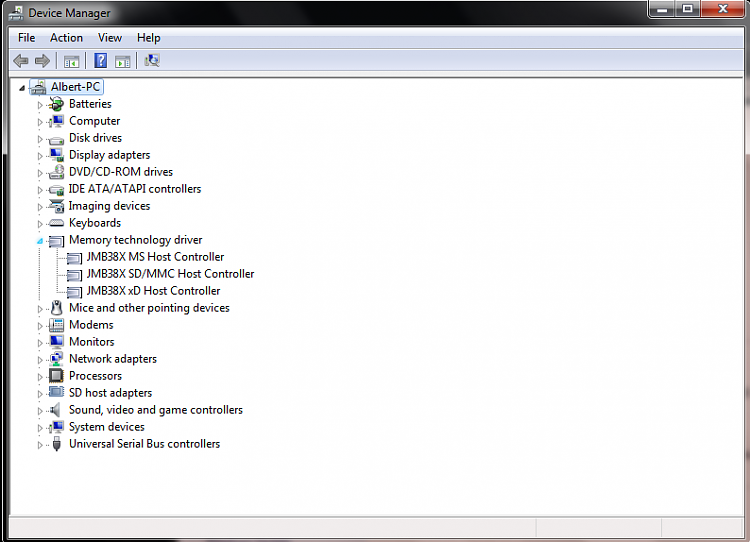Click the Back arrow toolbar button
This screenshot has height=542, width=750.
21,61
